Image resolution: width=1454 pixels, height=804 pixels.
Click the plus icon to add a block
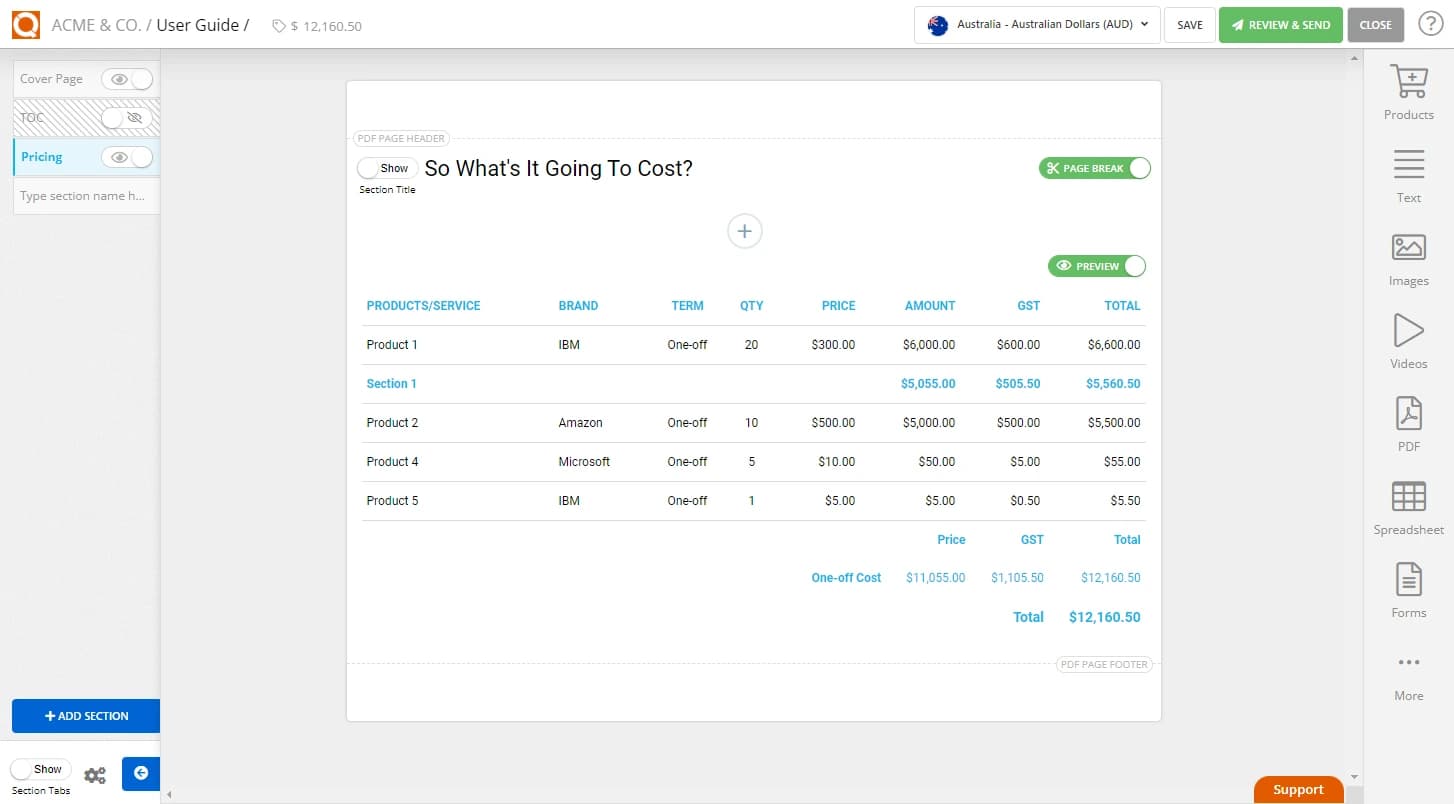click(x=744, y=231)
